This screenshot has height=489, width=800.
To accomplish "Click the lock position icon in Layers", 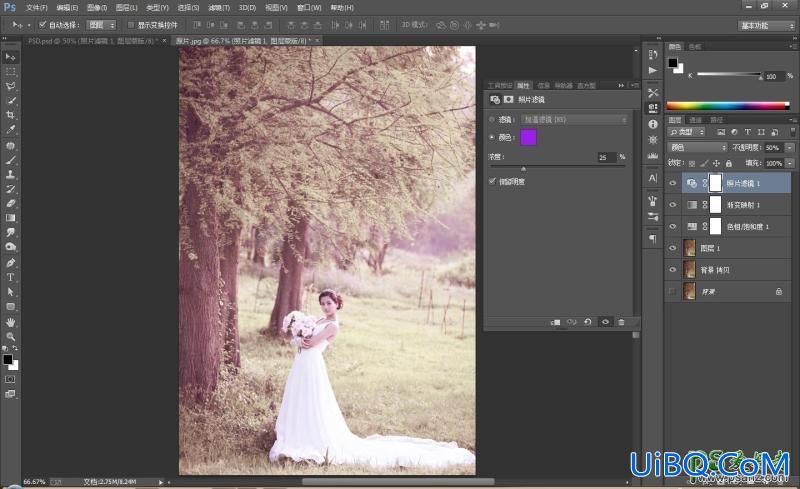I will (716, 163).
